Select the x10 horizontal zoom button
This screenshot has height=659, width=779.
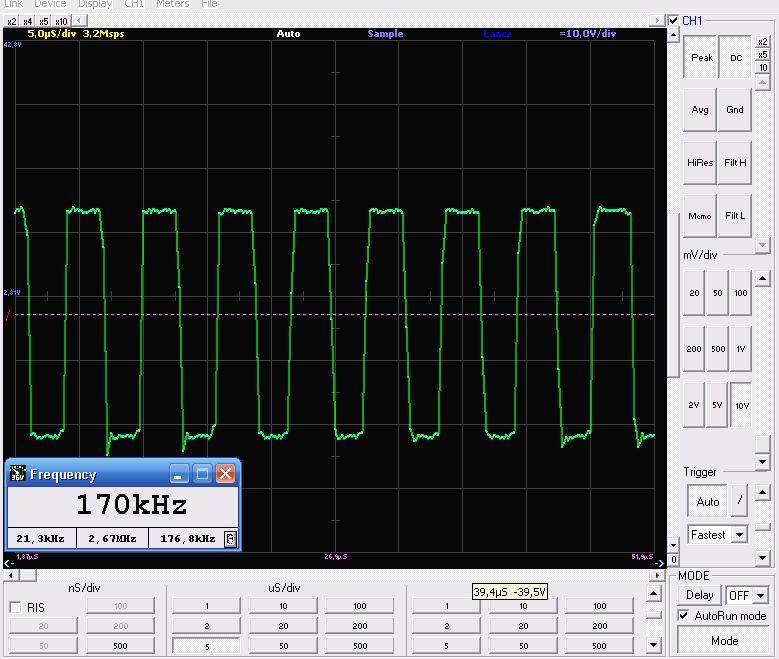click(x=61, y=21)
